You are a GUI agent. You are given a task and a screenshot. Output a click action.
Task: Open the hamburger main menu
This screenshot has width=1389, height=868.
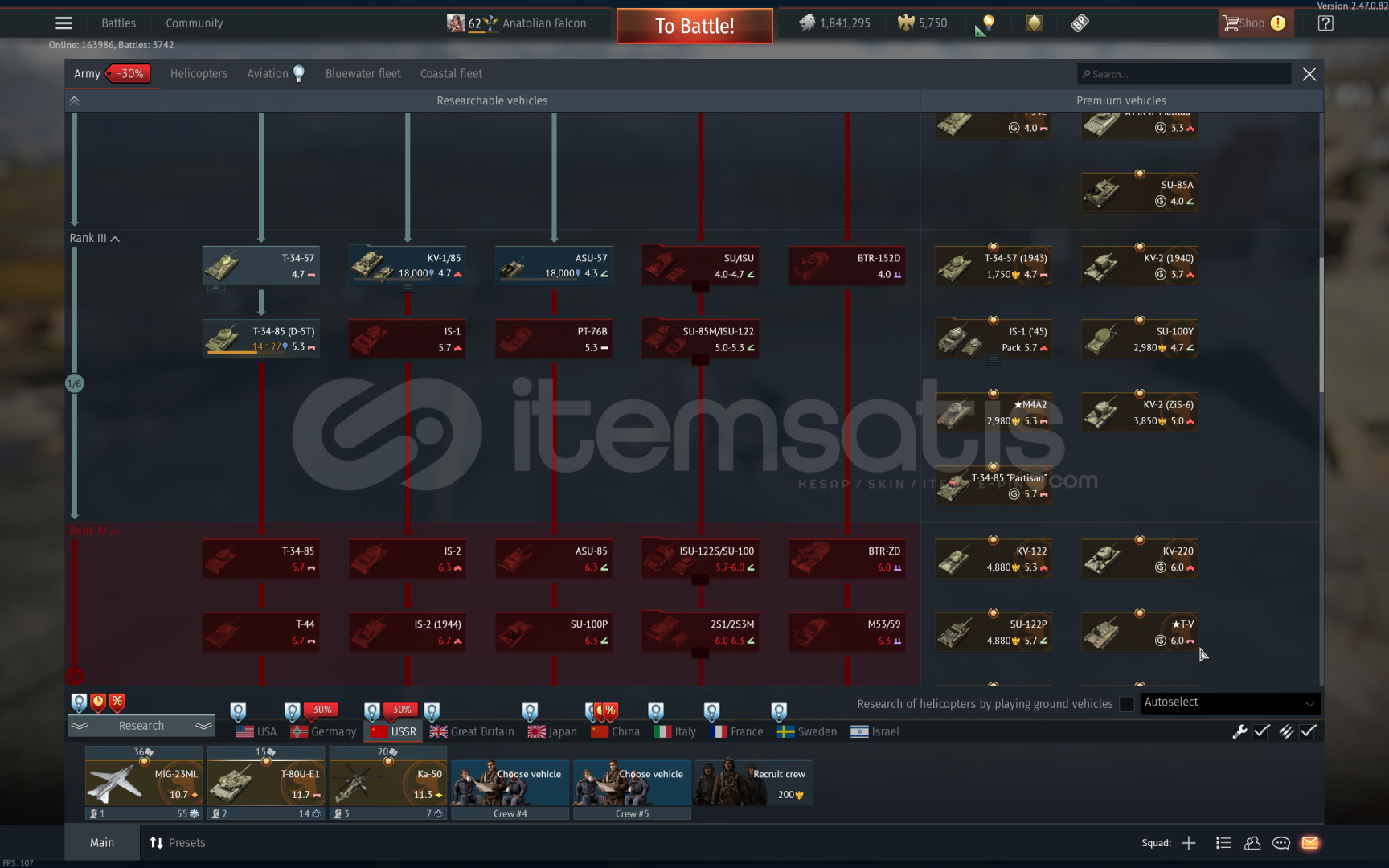(64, 23)
